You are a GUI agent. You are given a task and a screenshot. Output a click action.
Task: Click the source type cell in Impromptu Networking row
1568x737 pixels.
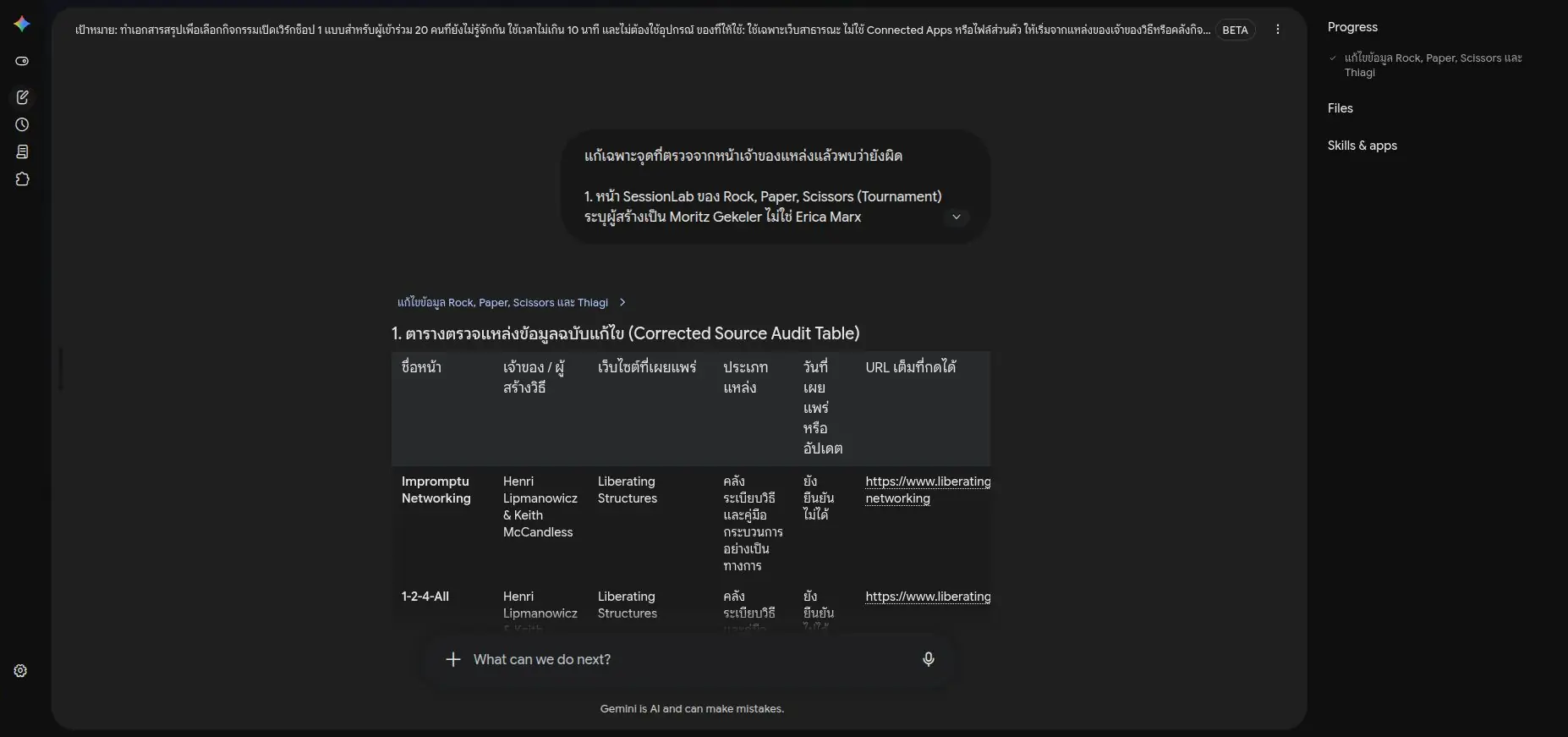(x=753, y=524)
